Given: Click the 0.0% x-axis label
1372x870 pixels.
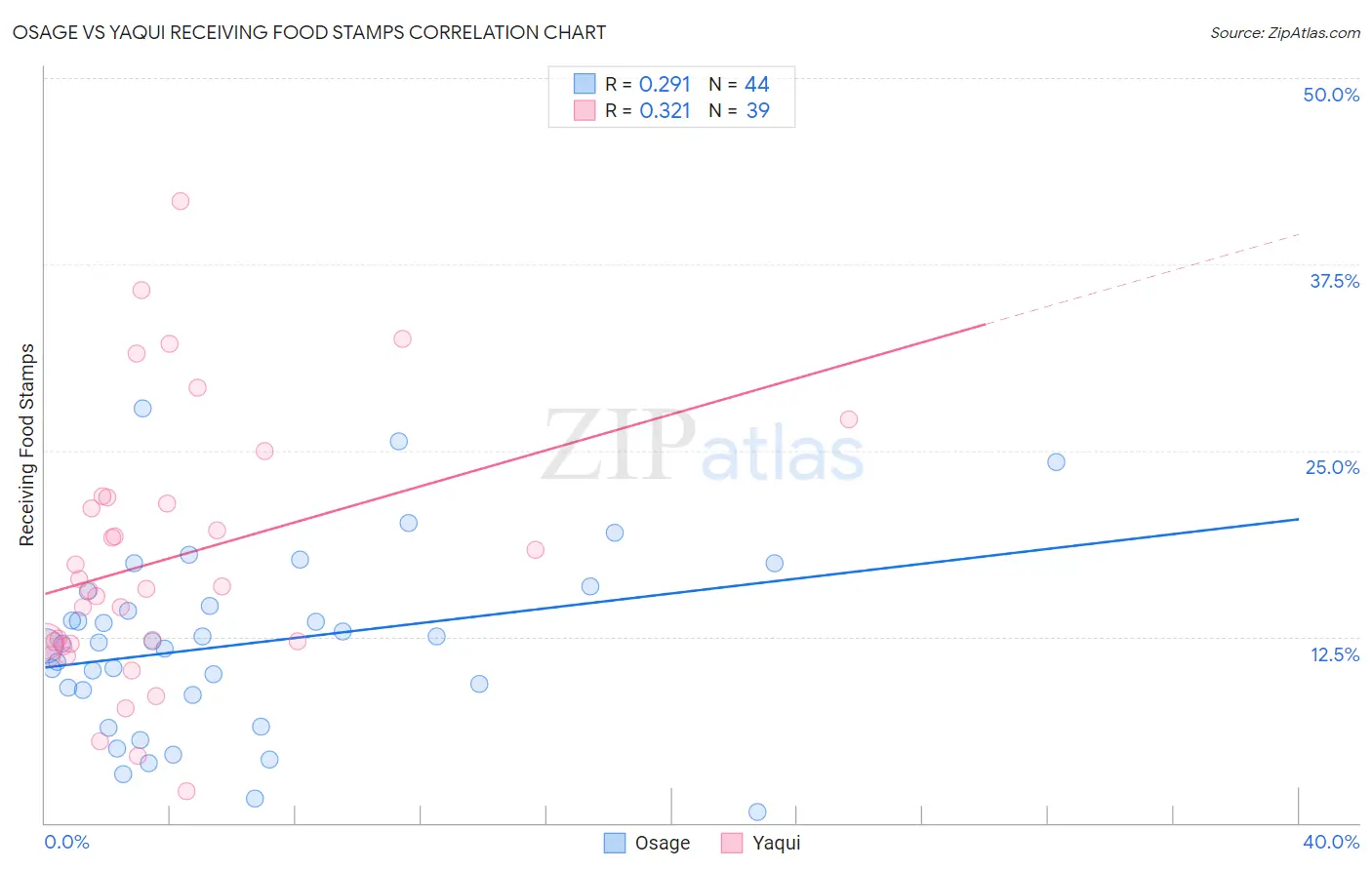Looking at the screenshot, I should [66, 842].
